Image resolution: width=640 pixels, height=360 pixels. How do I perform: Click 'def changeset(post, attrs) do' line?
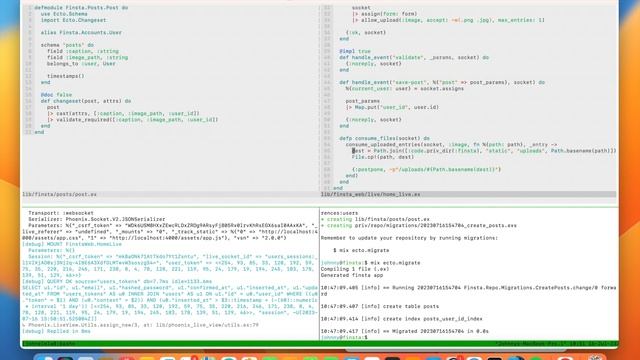tap(86, 101)
